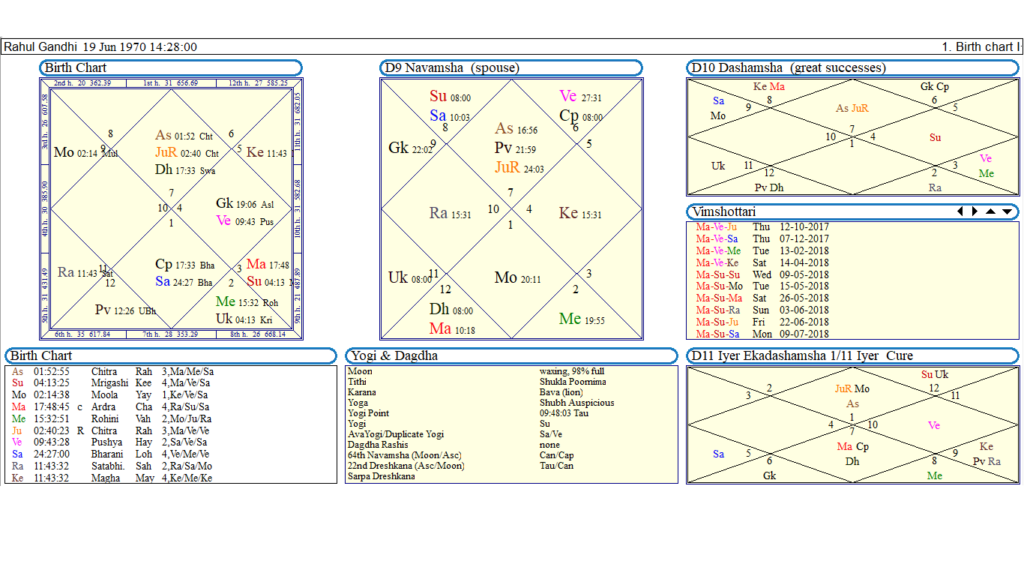Click 'JuR Mo' in the D11 chart
Screen dimensions: 1024x576
(x=852, y=389)
